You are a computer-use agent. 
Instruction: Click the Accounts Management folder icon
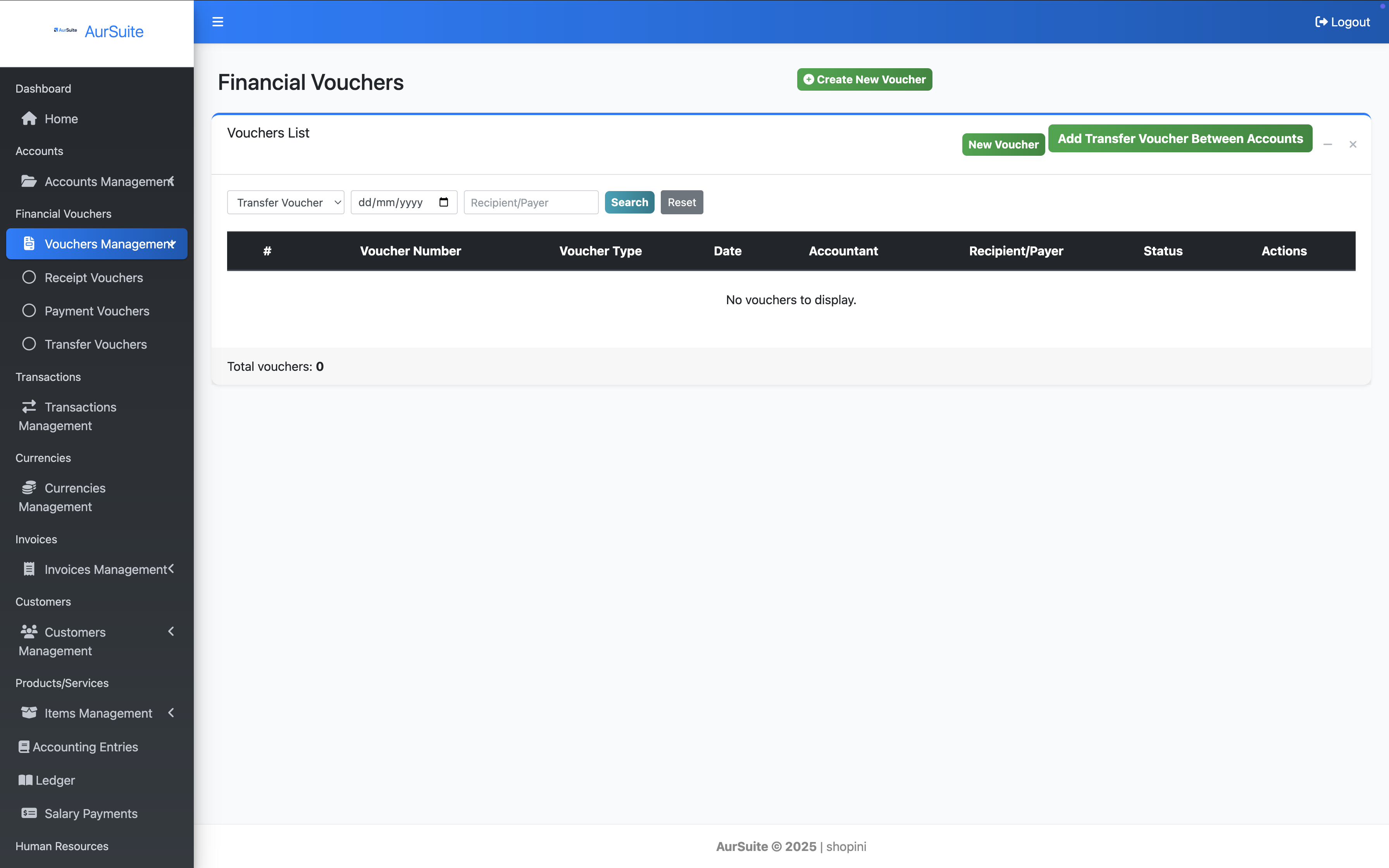(29, 181)
